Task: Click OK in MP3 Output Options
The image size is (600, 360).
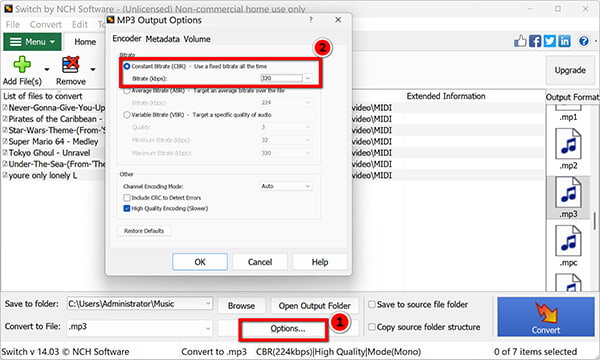Action: tap(200, 262)
